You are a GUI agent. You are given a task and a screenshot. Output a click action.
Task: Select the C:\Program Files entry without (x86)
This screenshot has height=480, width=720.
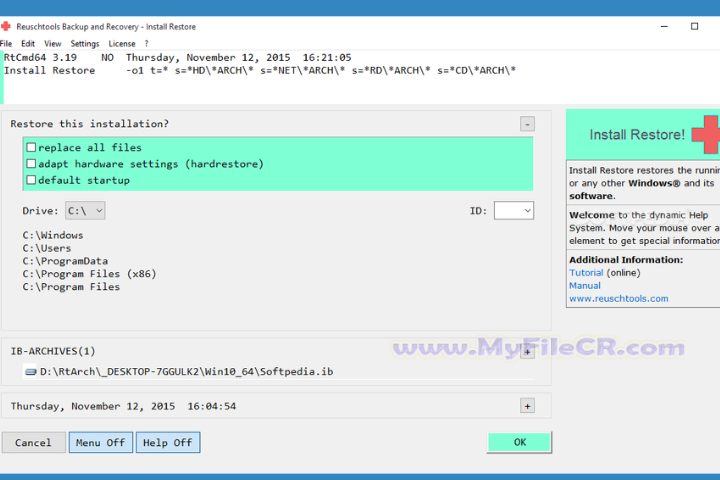click(71, 287)
